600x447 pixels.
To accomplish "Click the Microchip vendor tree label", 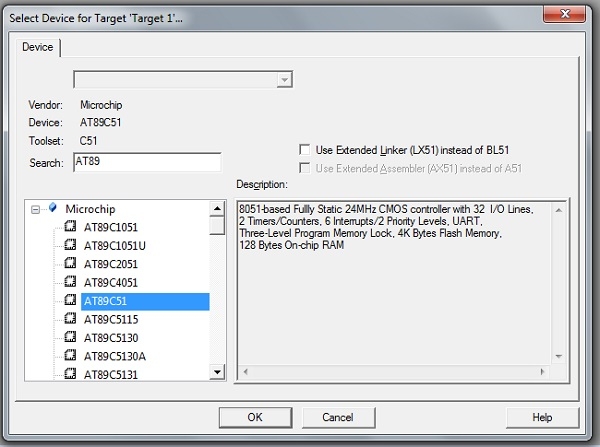I will click(90, 209).
